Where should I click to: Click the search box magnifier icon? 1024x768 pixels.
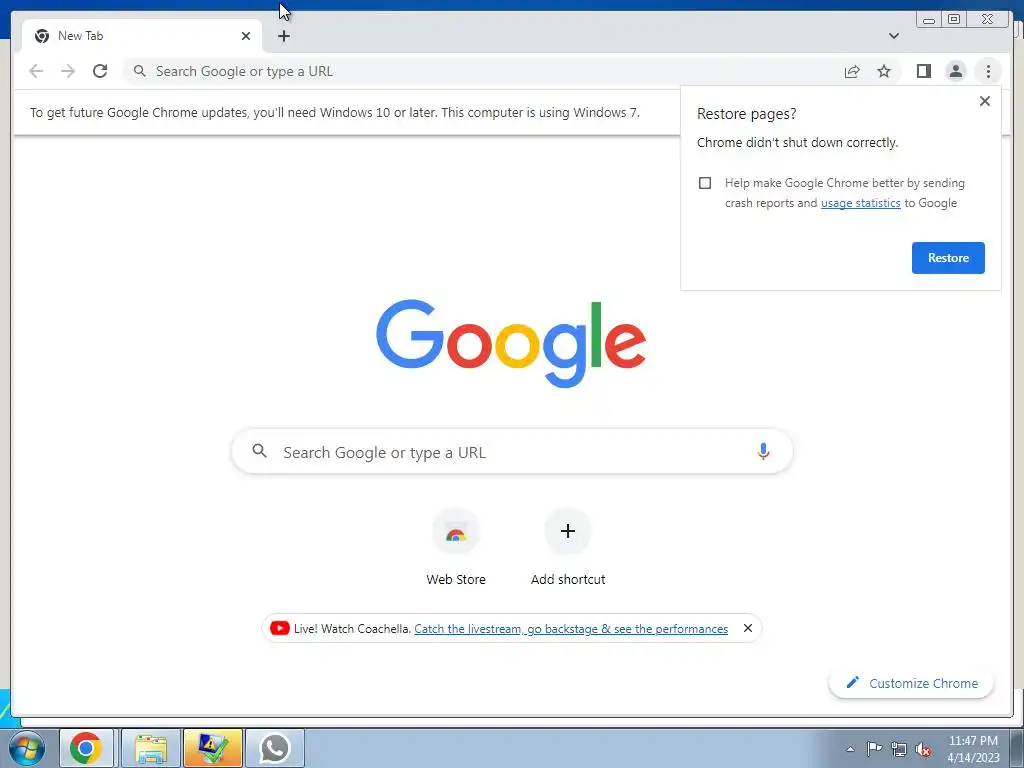259,451
